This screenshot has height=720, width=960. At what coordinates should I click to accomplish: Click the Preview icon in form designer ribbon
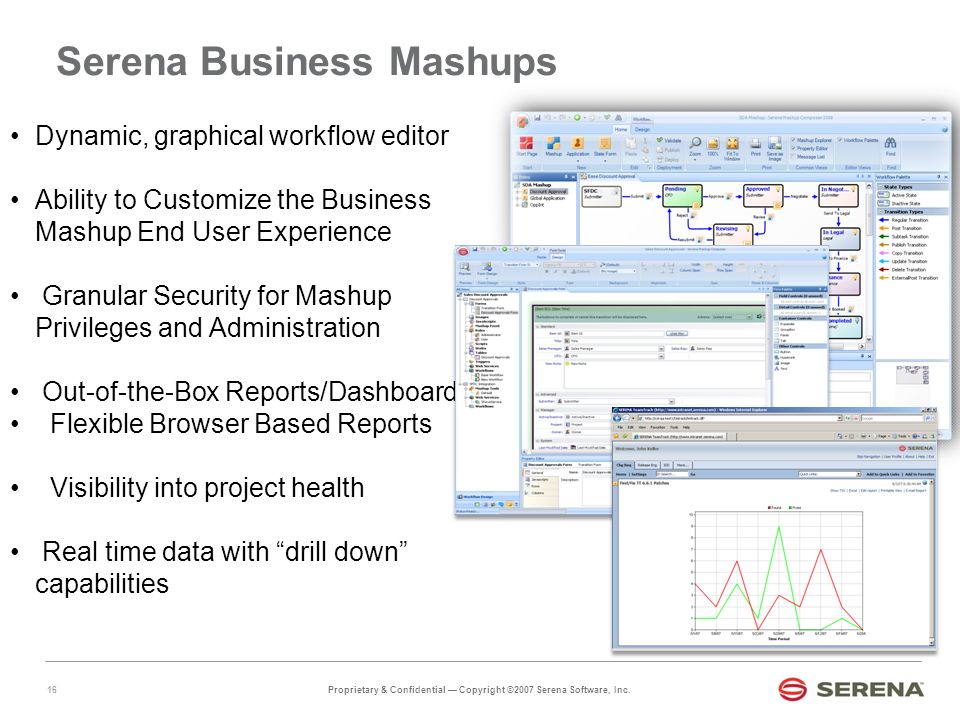pos(465,267)
